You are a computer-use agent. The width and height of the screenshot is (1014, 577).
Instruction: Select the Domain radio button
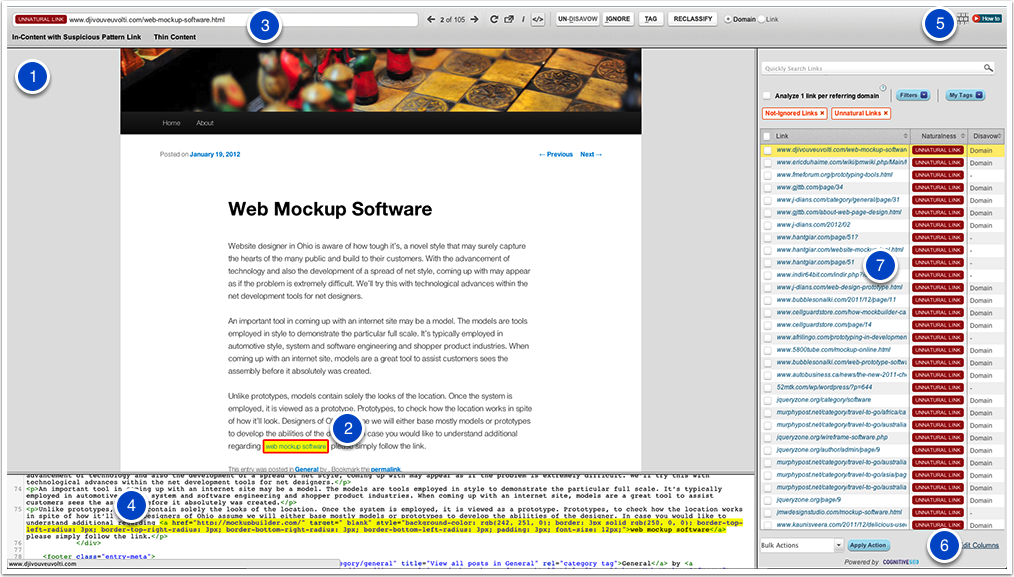tap(728, 19)
